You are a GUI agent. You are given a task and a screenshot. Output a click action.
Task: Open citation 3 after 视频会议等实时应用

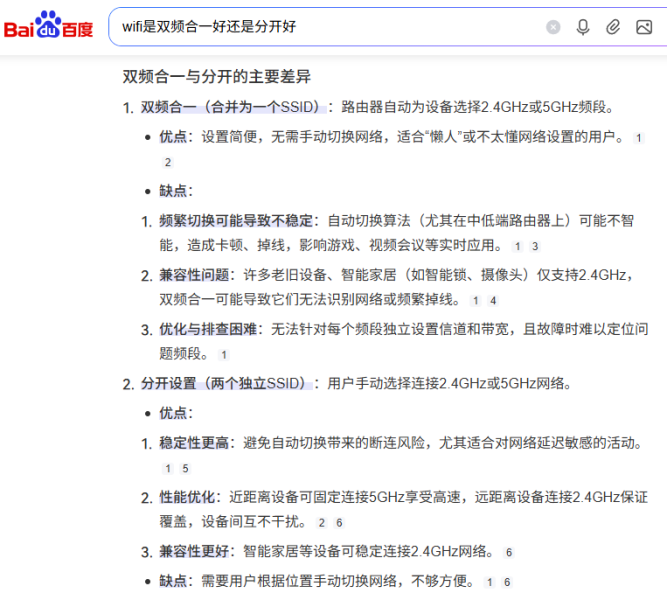point(535,246)
